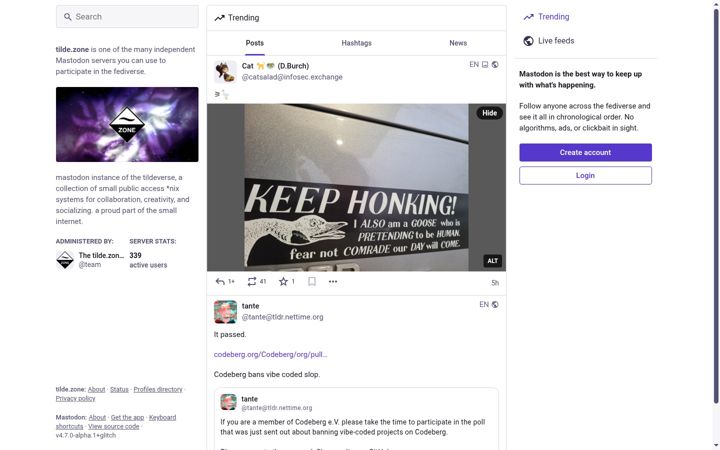Click the search magnifier icon

(x=68, y=17)
